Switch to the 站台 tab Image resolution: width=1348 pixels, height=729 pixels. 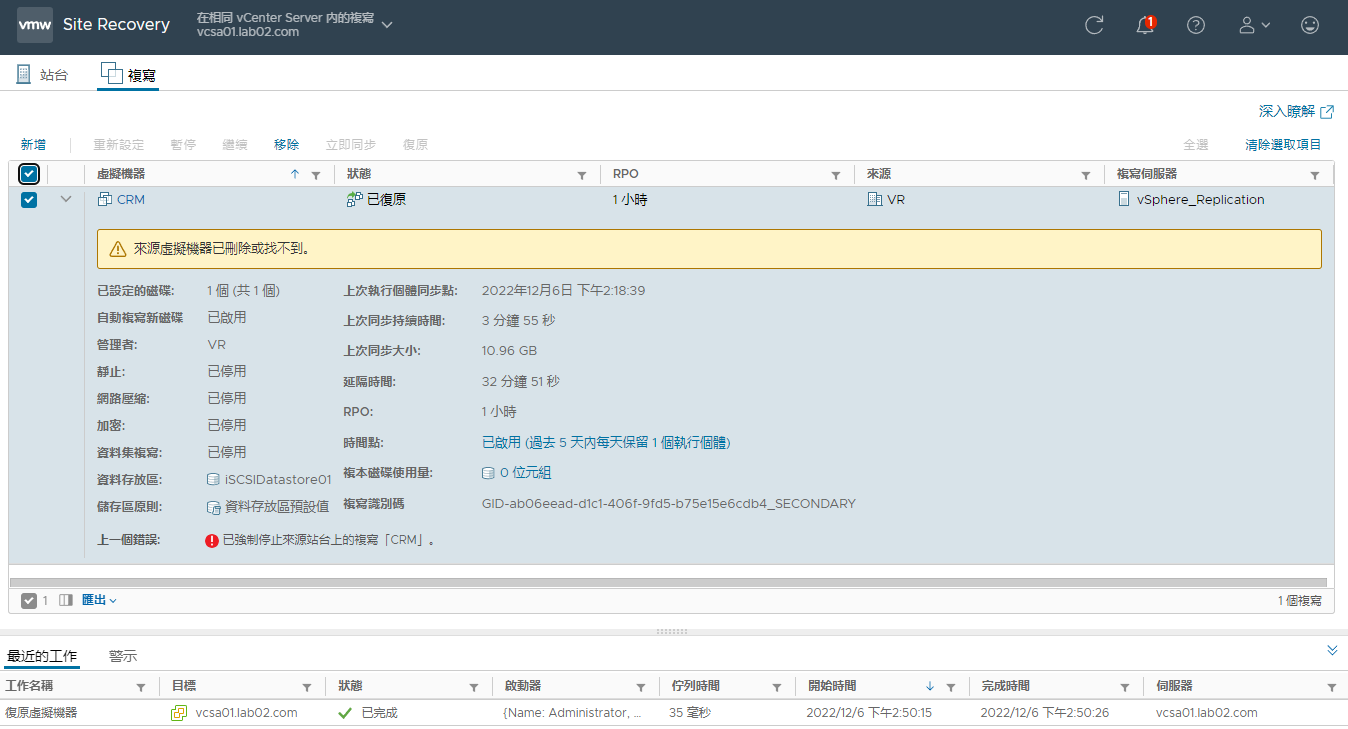click(x=43, y=74)
